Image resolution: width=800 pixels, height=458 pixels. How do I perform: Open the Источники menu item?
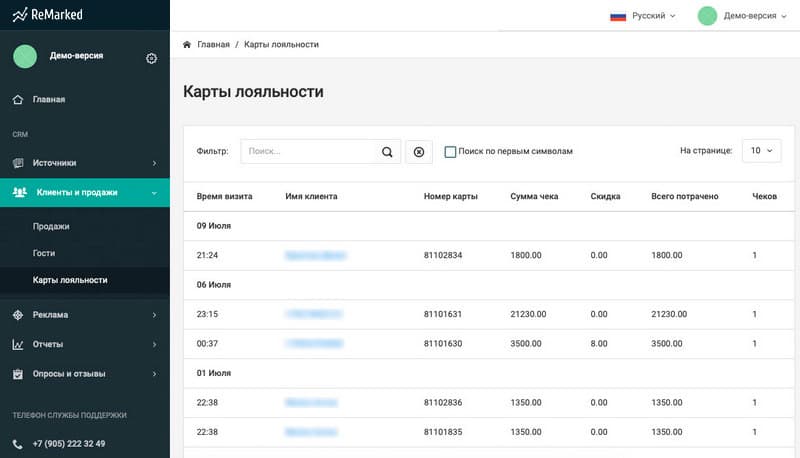[x=55, y=163]
